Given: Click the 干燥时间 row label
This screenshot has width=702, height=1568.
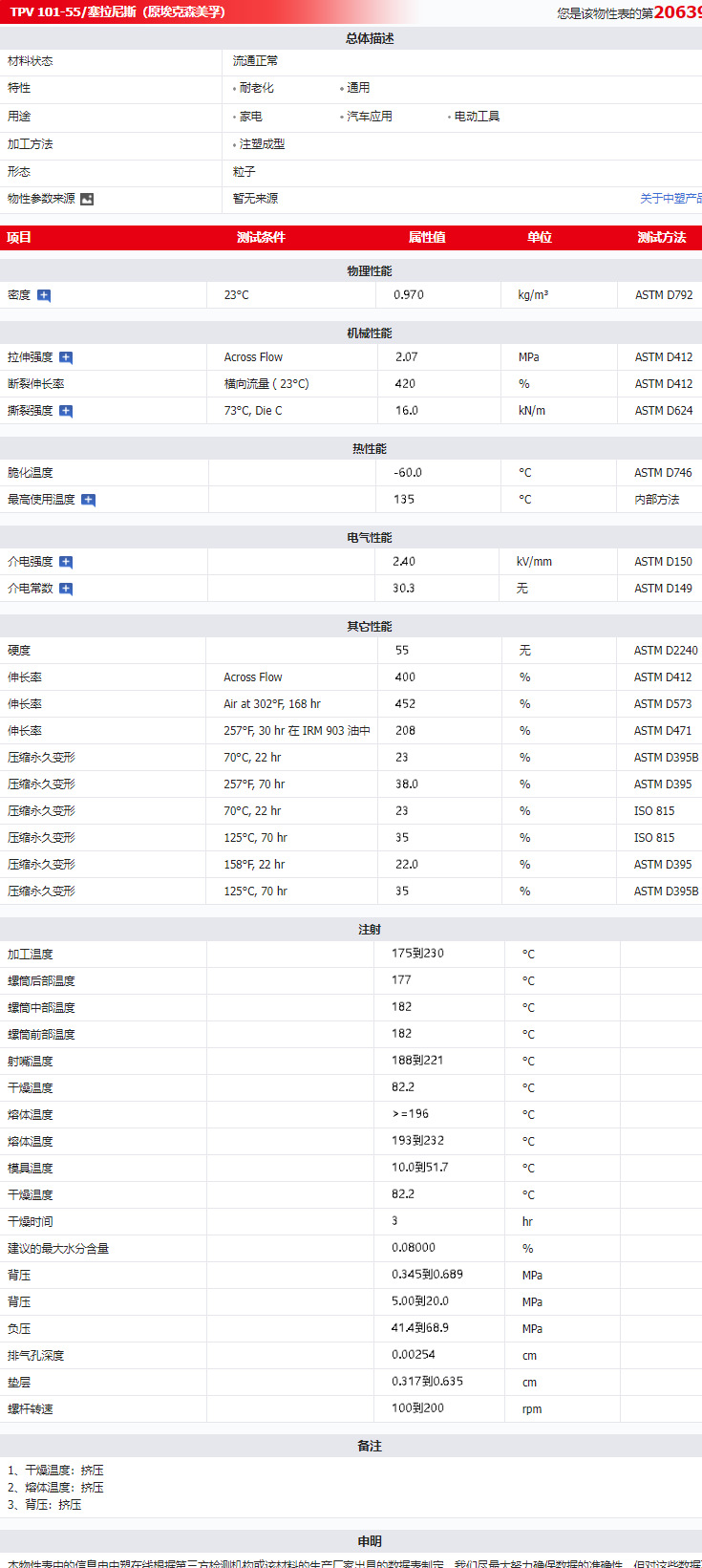Looking at the screenshot, I should click(x=31, y=1222).
